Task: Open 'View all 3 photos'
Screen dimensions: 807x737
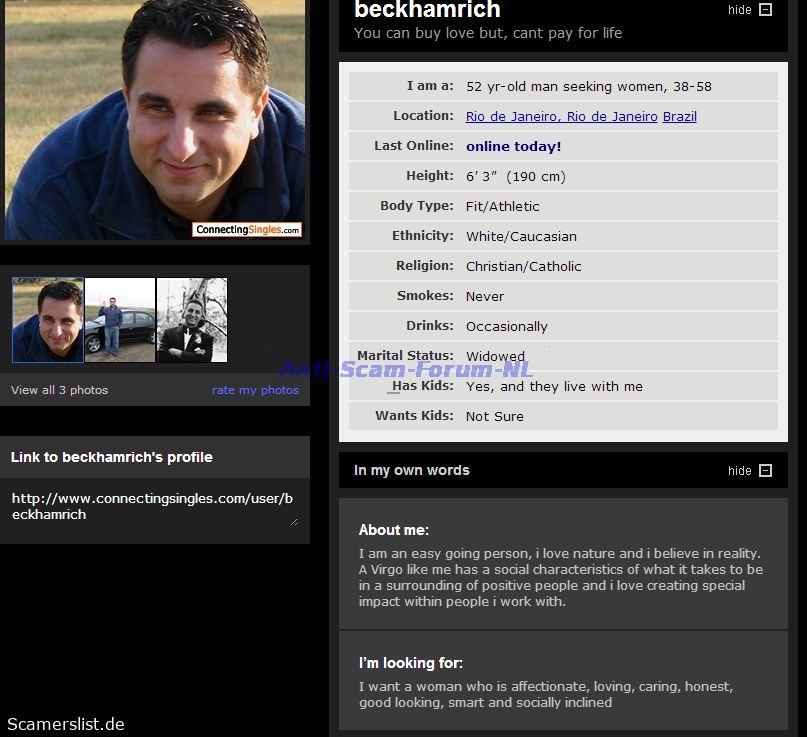Action: coord(59,390)
